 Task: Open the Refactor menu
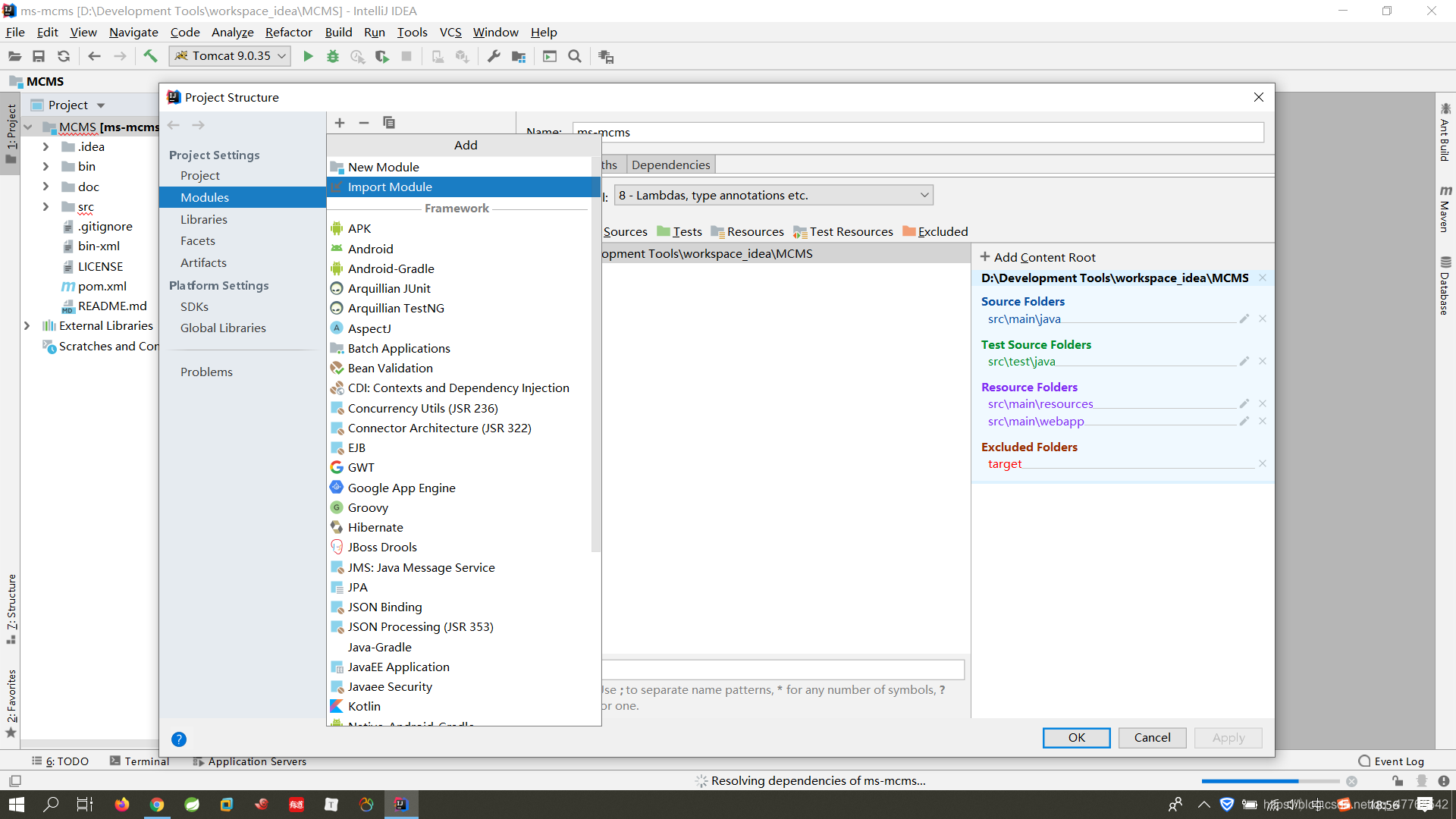[288, 32]
